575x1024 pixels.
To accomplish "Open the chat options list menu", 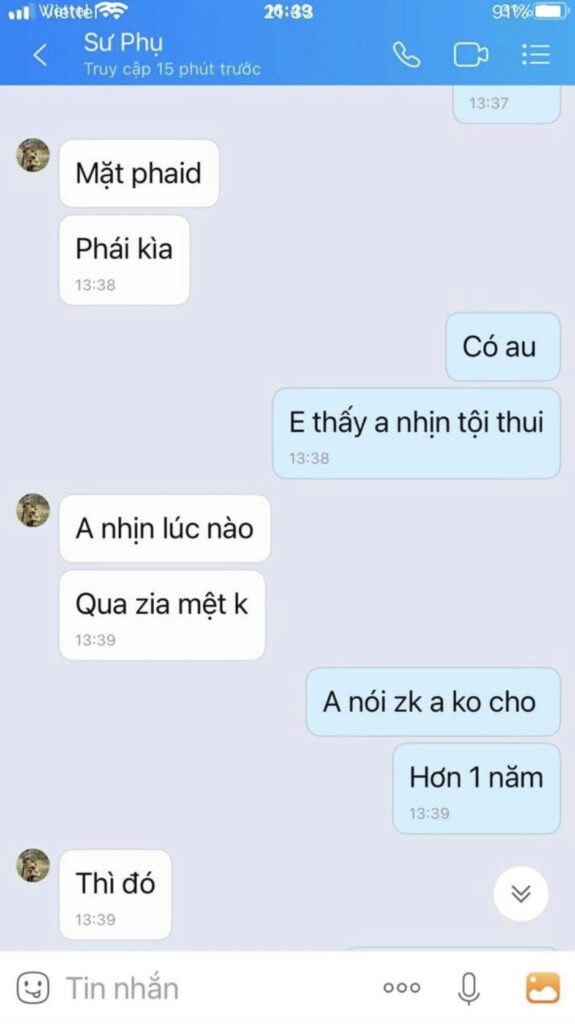I will coord(536,55).
